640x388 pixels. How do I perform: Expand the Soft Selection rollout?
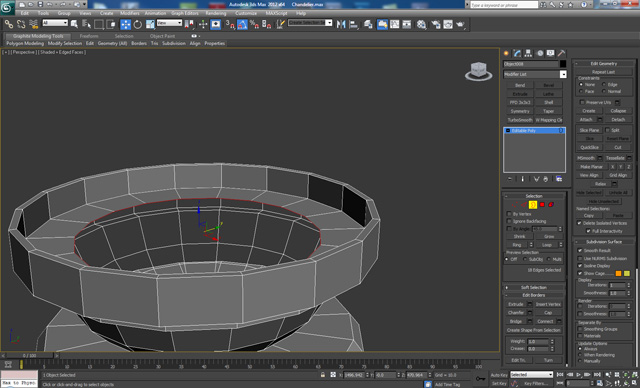pyautogui.click(x=533, y=287)
